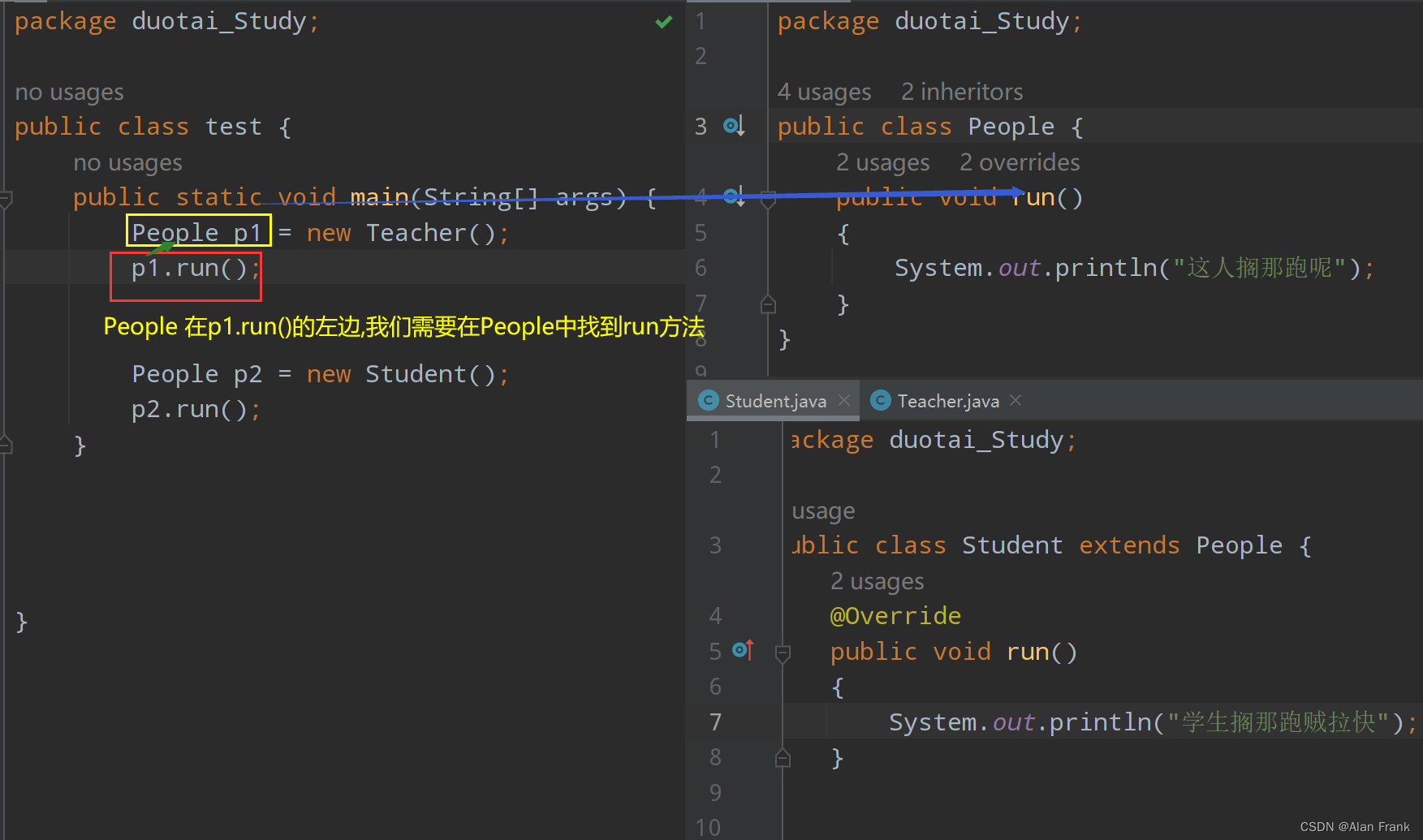Screen dimensions: 1423x840
Task: Click the overrides-method up arrow in Student.java gutter
Action: pyautogui.click(x=743, y=649)
